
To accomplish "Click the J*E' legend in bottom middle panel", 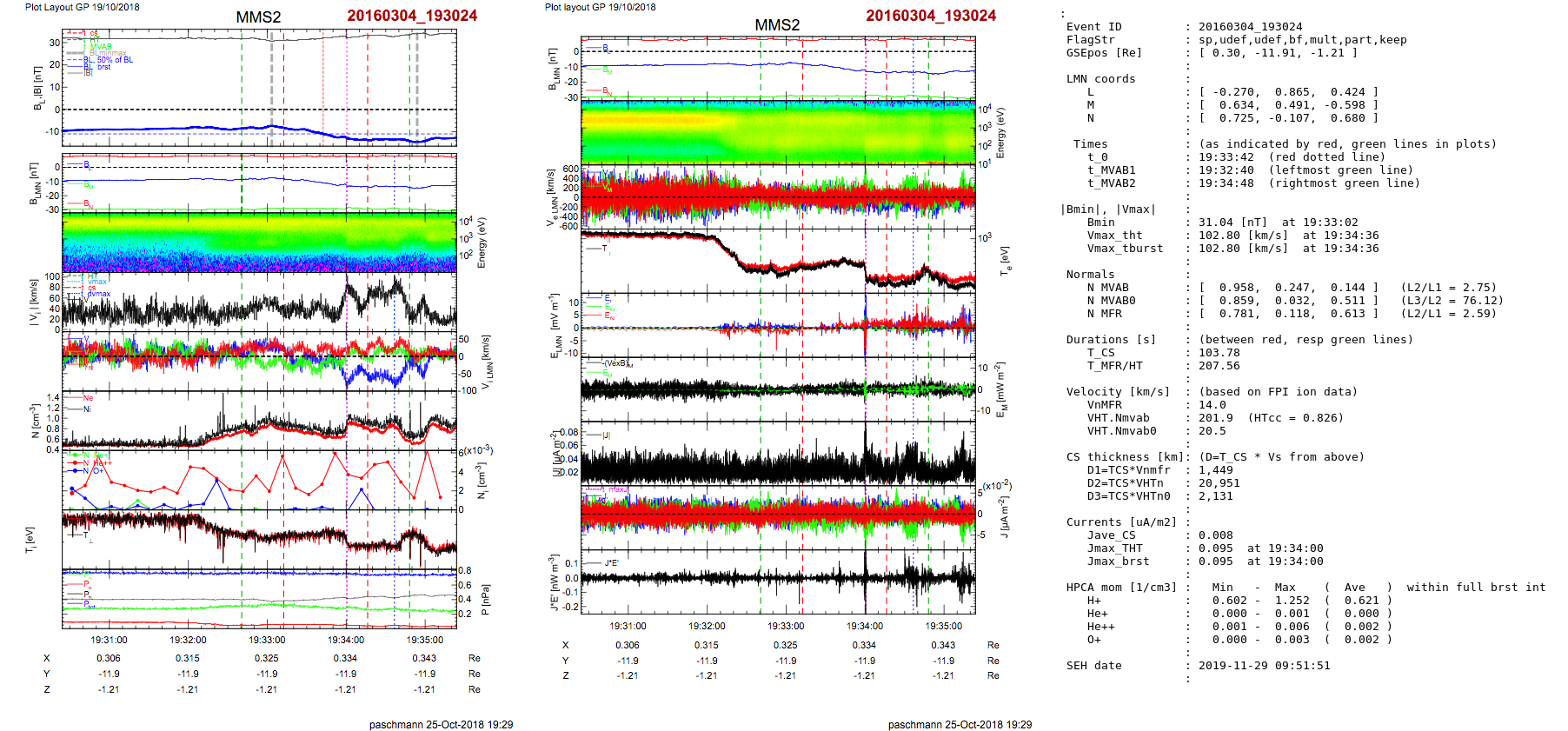I will click(610, 563).
